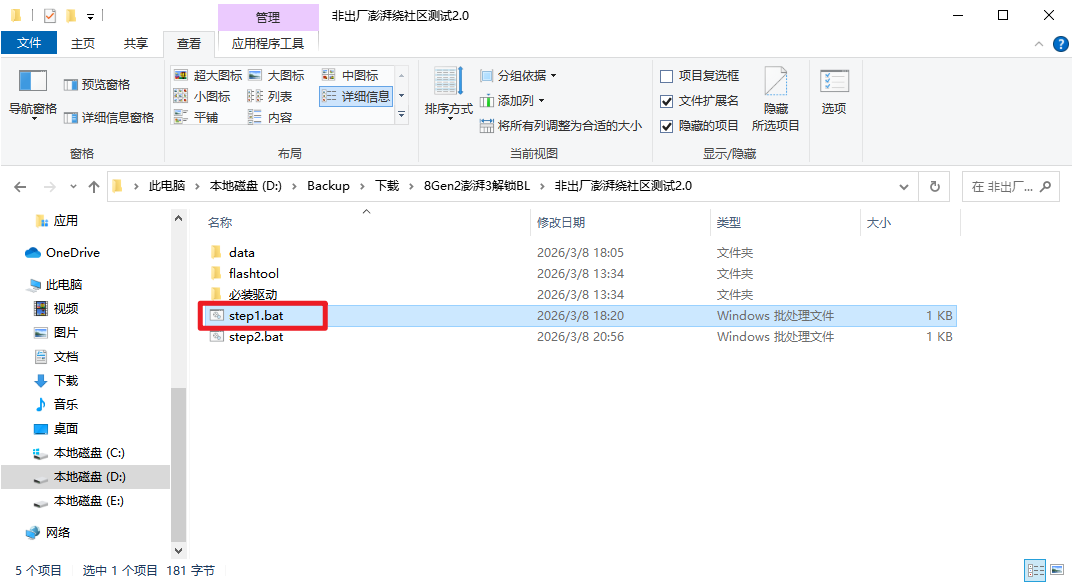1073x583 pixels.
Task: Click Backup in the address path
Action: coord(328,186)
